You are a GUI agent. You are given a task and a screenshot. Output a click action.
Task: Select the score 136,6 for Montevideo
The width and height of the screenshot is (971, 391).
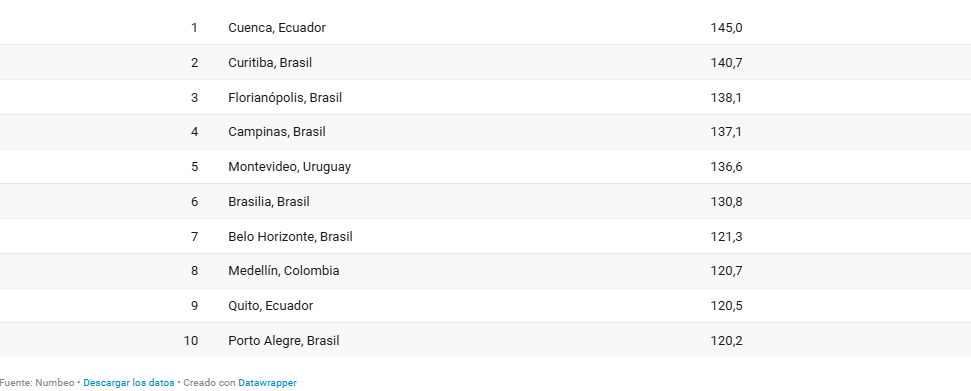[726, 167]
